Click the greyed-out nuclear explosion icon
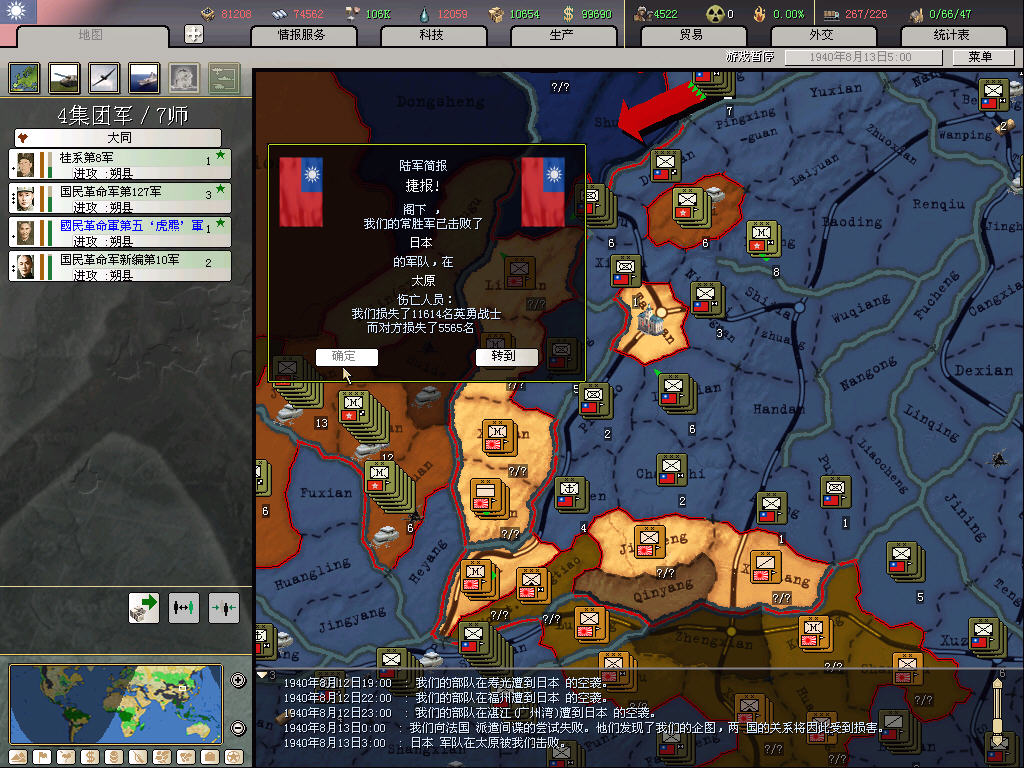 [184, 78]
